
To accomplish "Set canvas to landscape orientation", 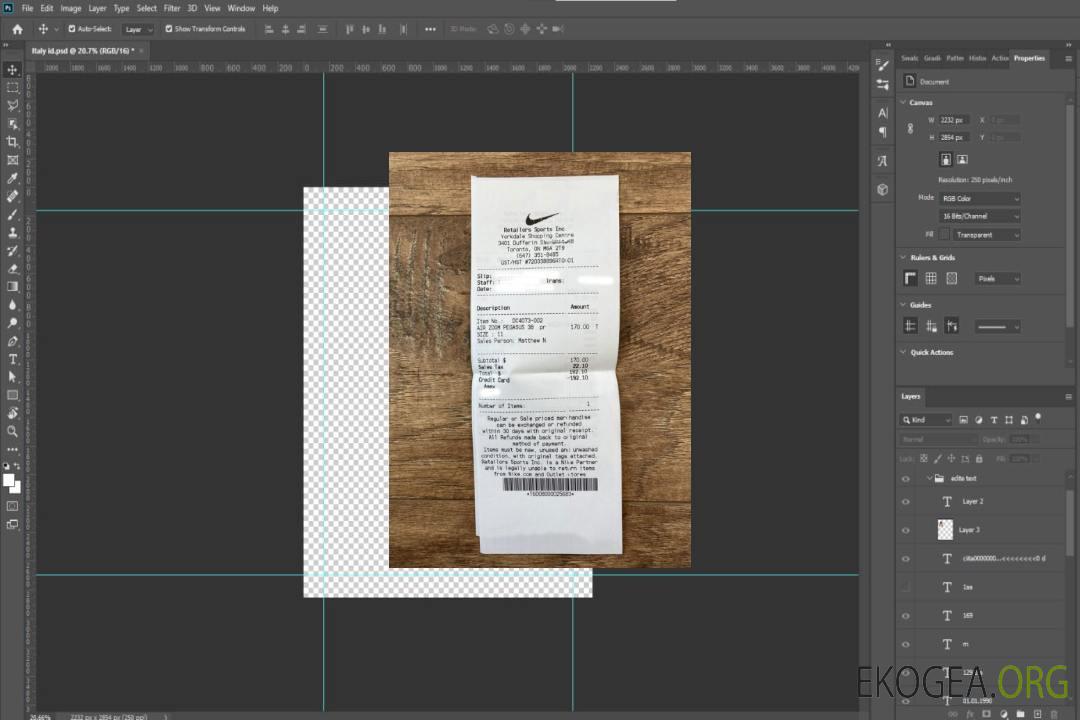I will click(x=962, y=160).
